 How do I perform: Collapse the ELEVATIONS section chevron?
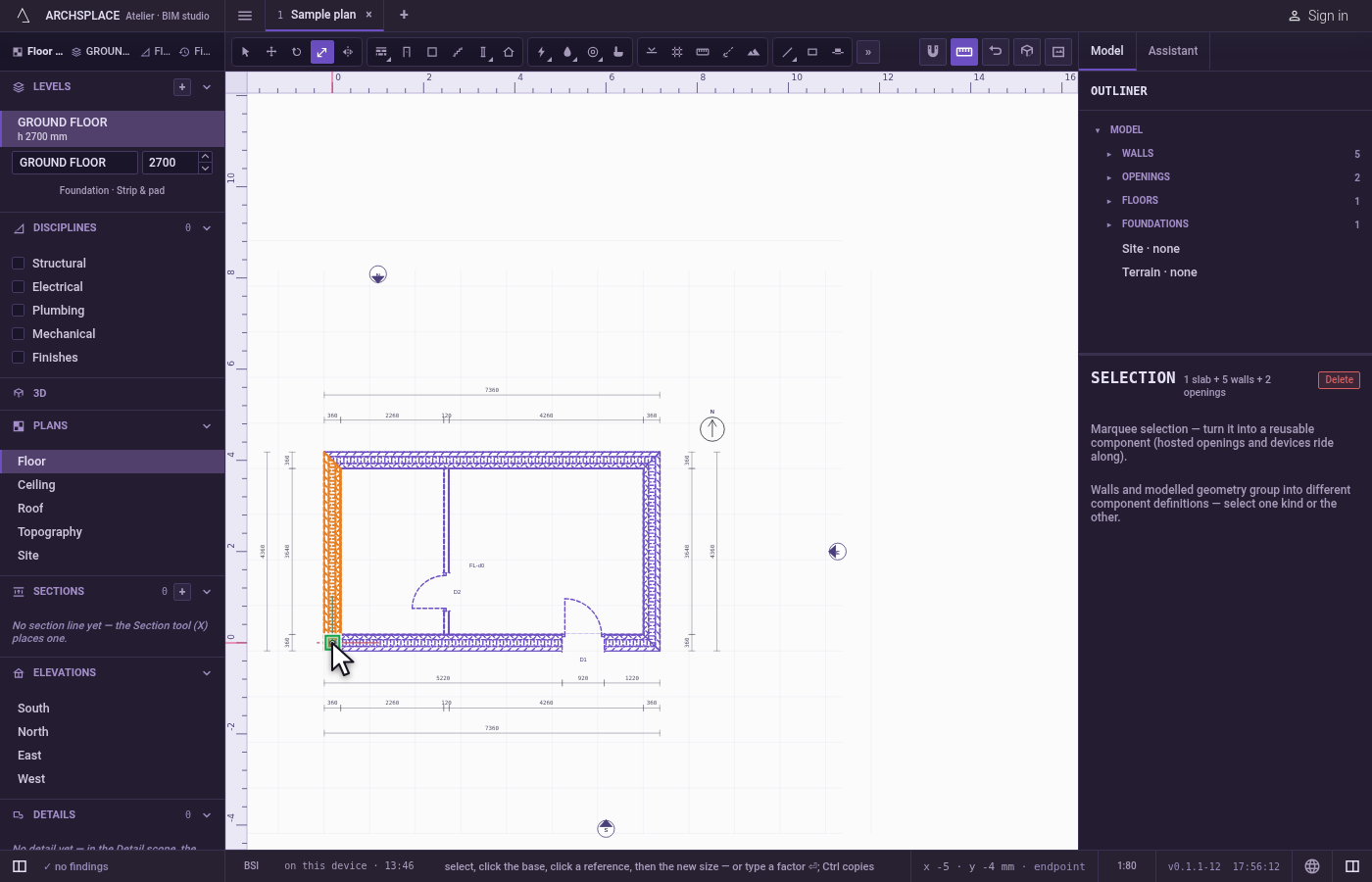(x=207, y=673)
